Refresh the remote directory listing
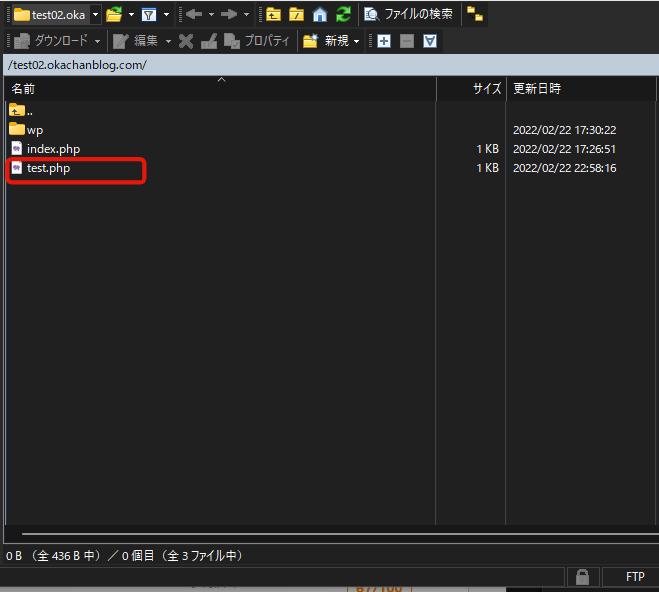 pos(343,14)
